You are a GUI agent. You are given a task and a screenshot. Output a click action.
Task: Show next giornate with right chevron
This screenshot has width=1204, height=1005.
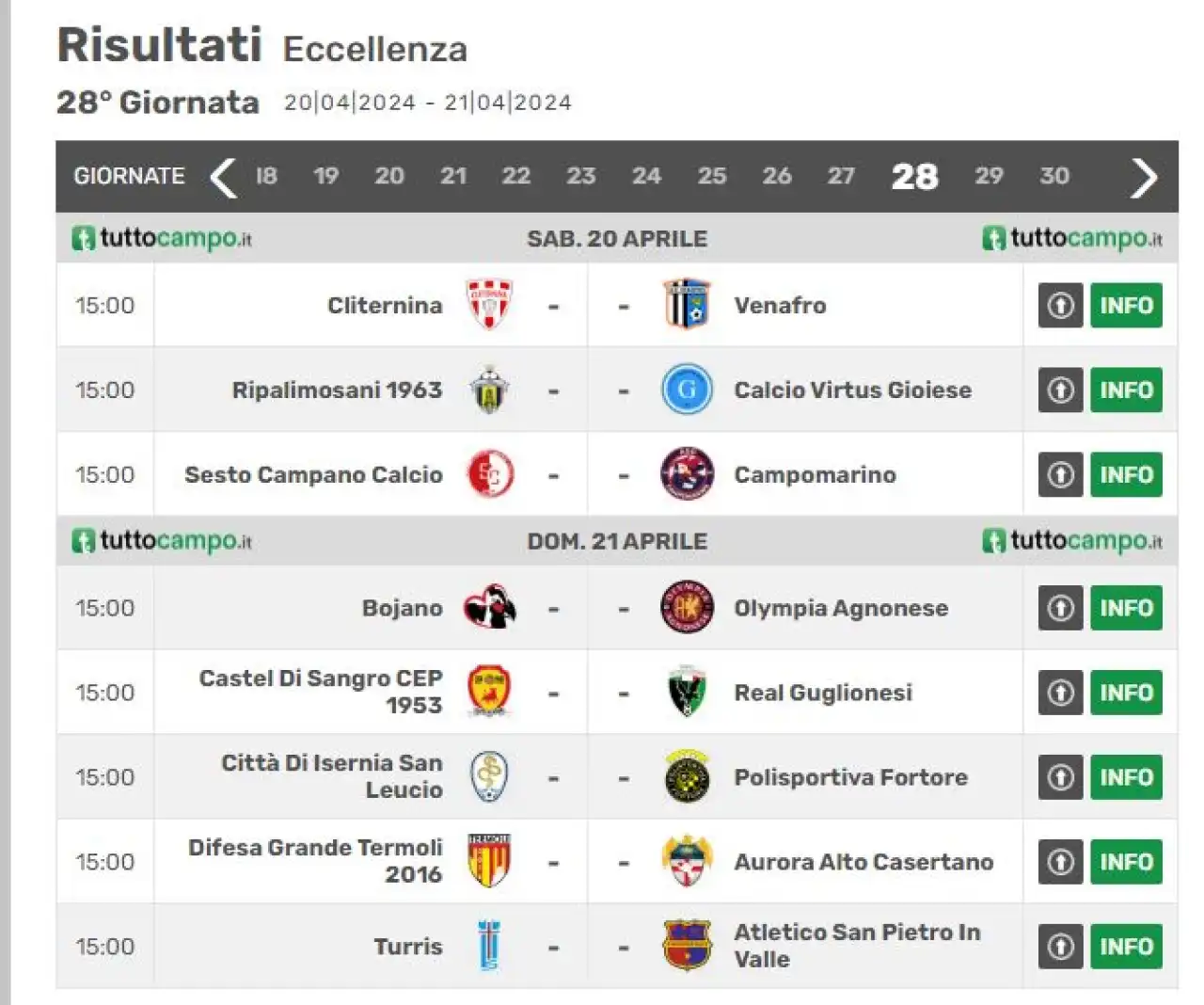tap(1143, 177)
